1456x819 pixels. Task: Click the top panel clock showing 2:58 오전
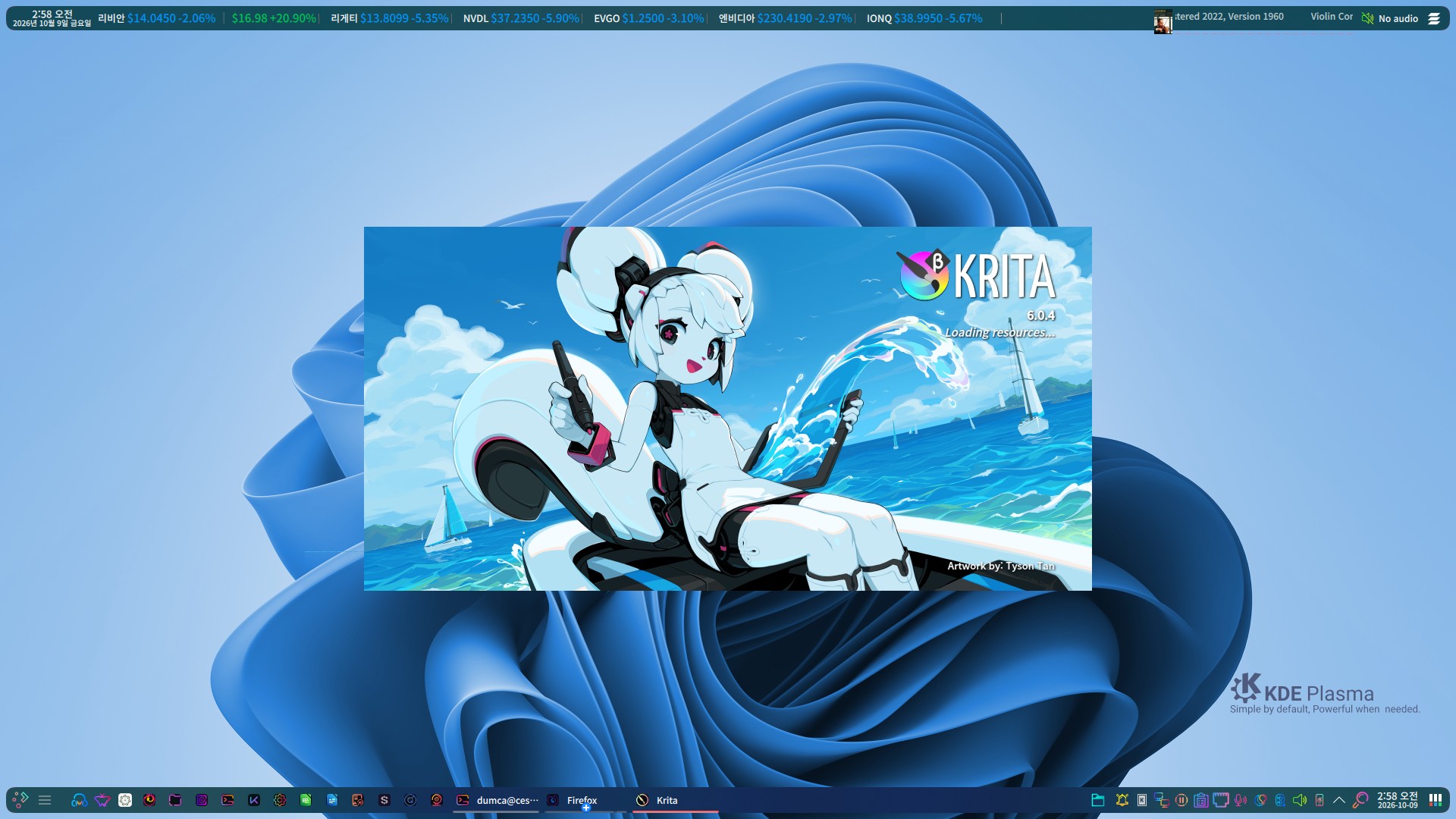tap(52, 18)
